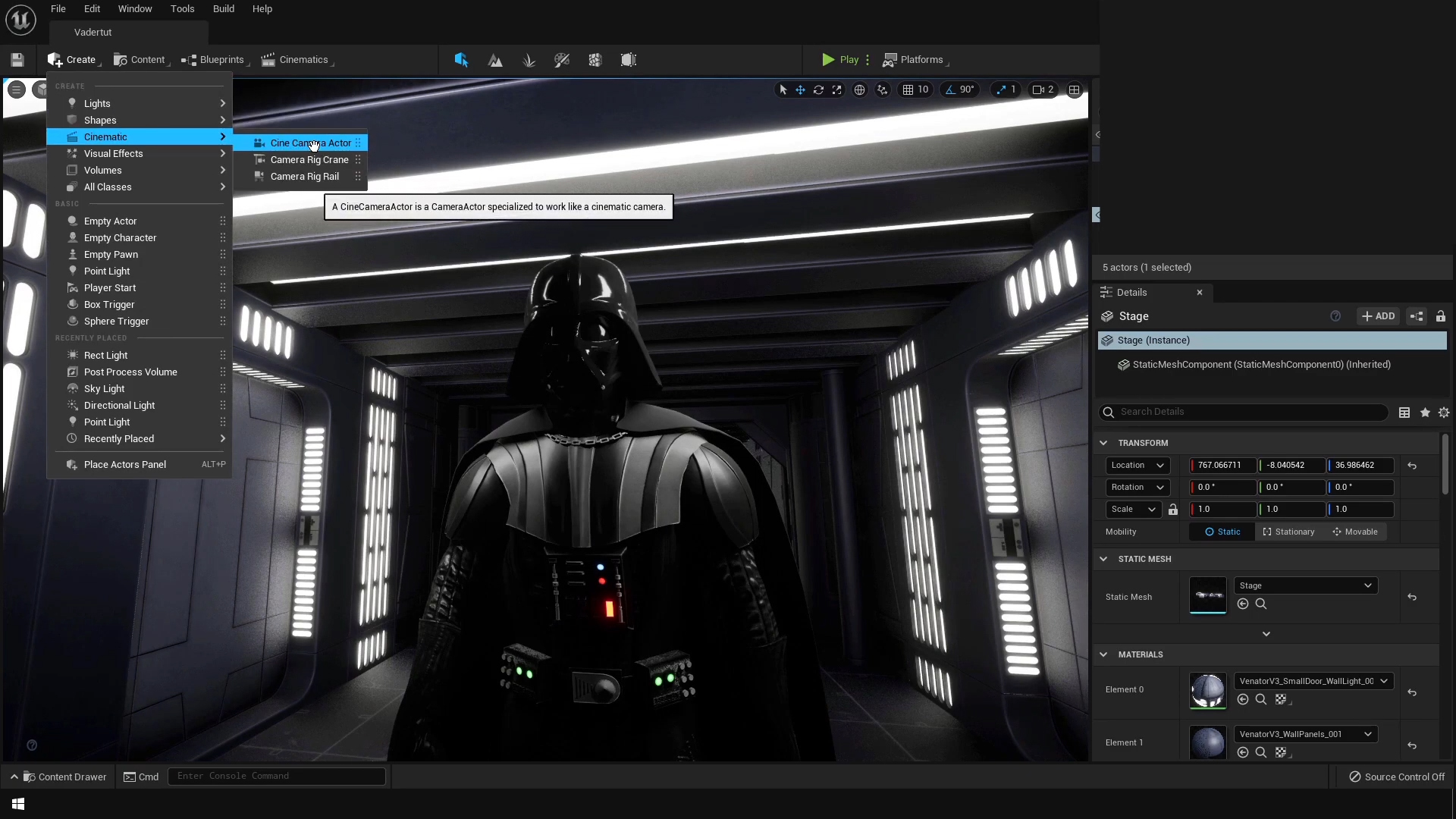
Task: Click the lock icon in the Details header
Action: click(1440, 316)
